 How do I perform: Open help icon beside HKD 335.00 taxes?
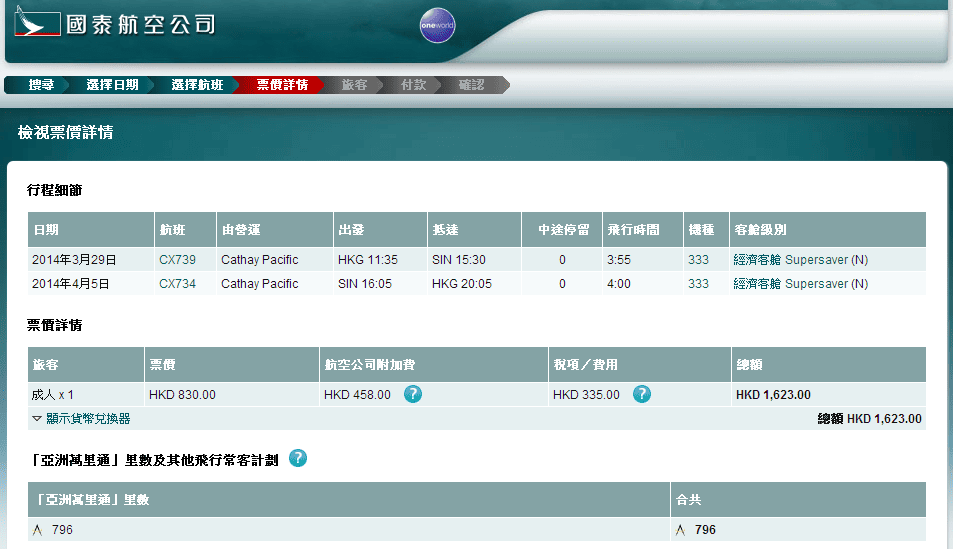click(x=642, y=394)
